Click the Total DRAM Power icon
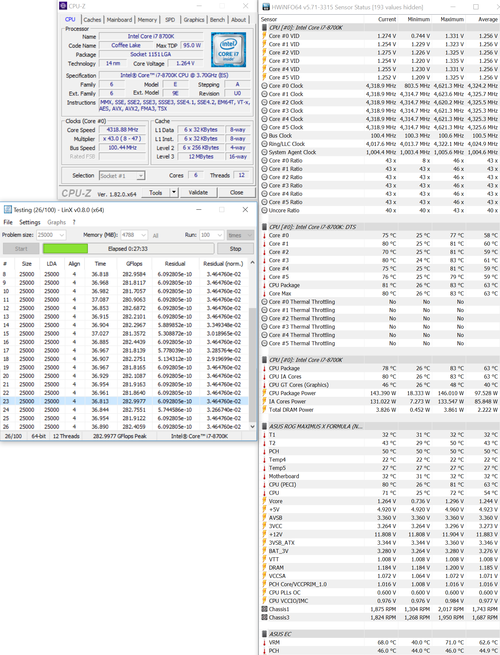This screenshot has height=655, width=500. click(264, 409)
